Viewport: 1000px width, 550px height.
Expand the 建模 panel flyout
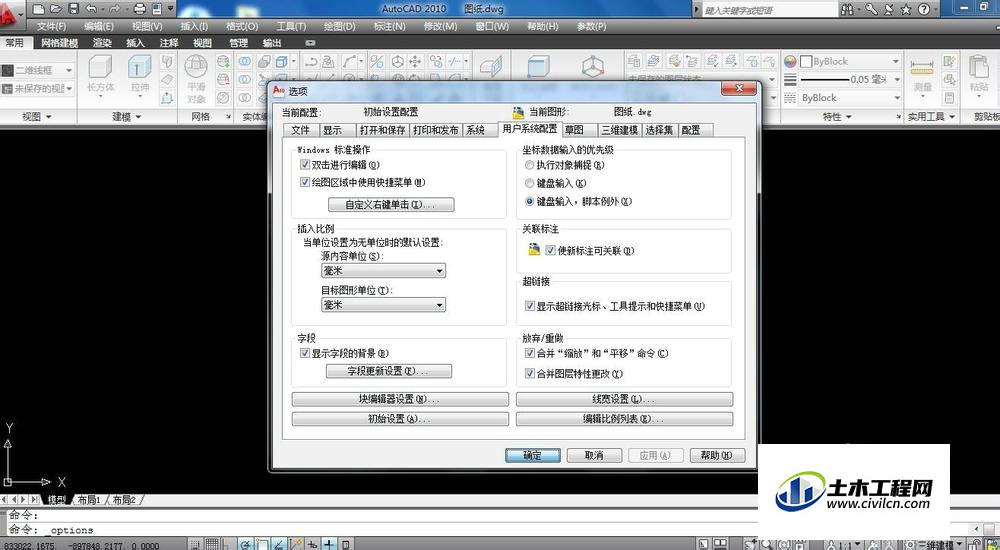127,117
